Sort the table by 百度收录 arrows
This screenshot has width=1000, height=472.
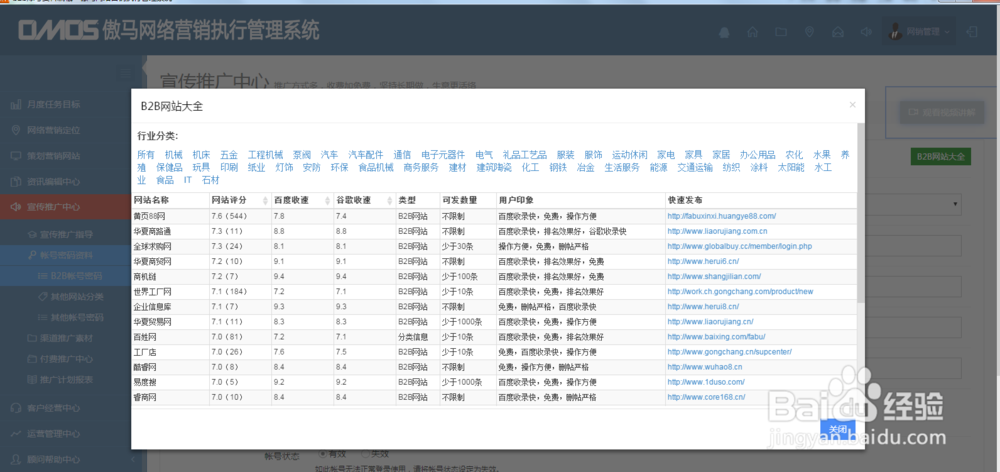[x=328, y=200]
